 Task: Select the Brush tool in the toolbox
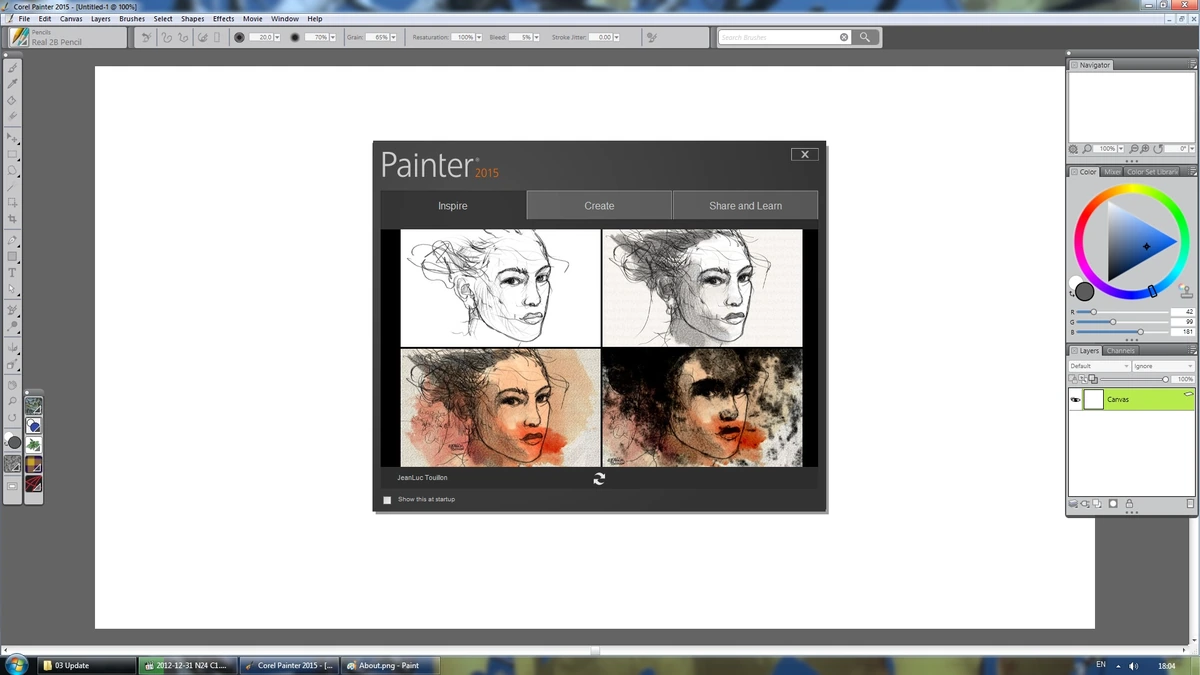(13, 68)
